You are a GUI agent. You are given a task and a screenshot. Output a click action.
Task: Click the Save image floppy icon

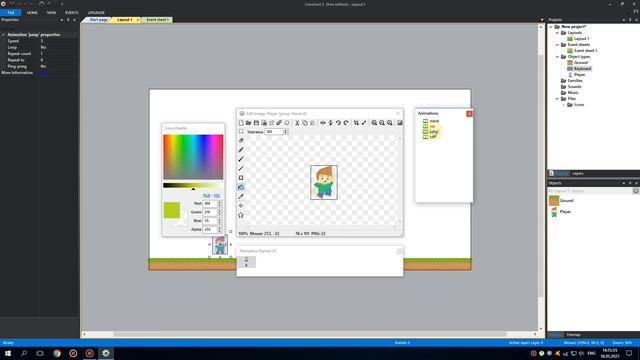click(x=256, y=123)
